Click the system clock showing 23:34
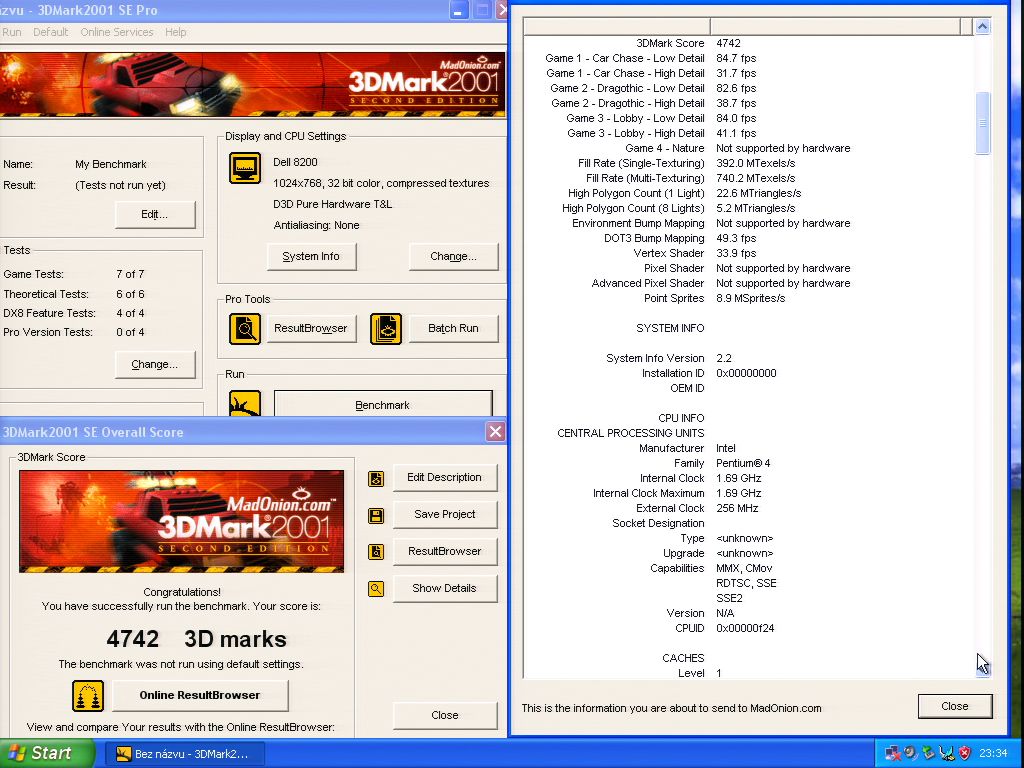 [x=993, y=754]
